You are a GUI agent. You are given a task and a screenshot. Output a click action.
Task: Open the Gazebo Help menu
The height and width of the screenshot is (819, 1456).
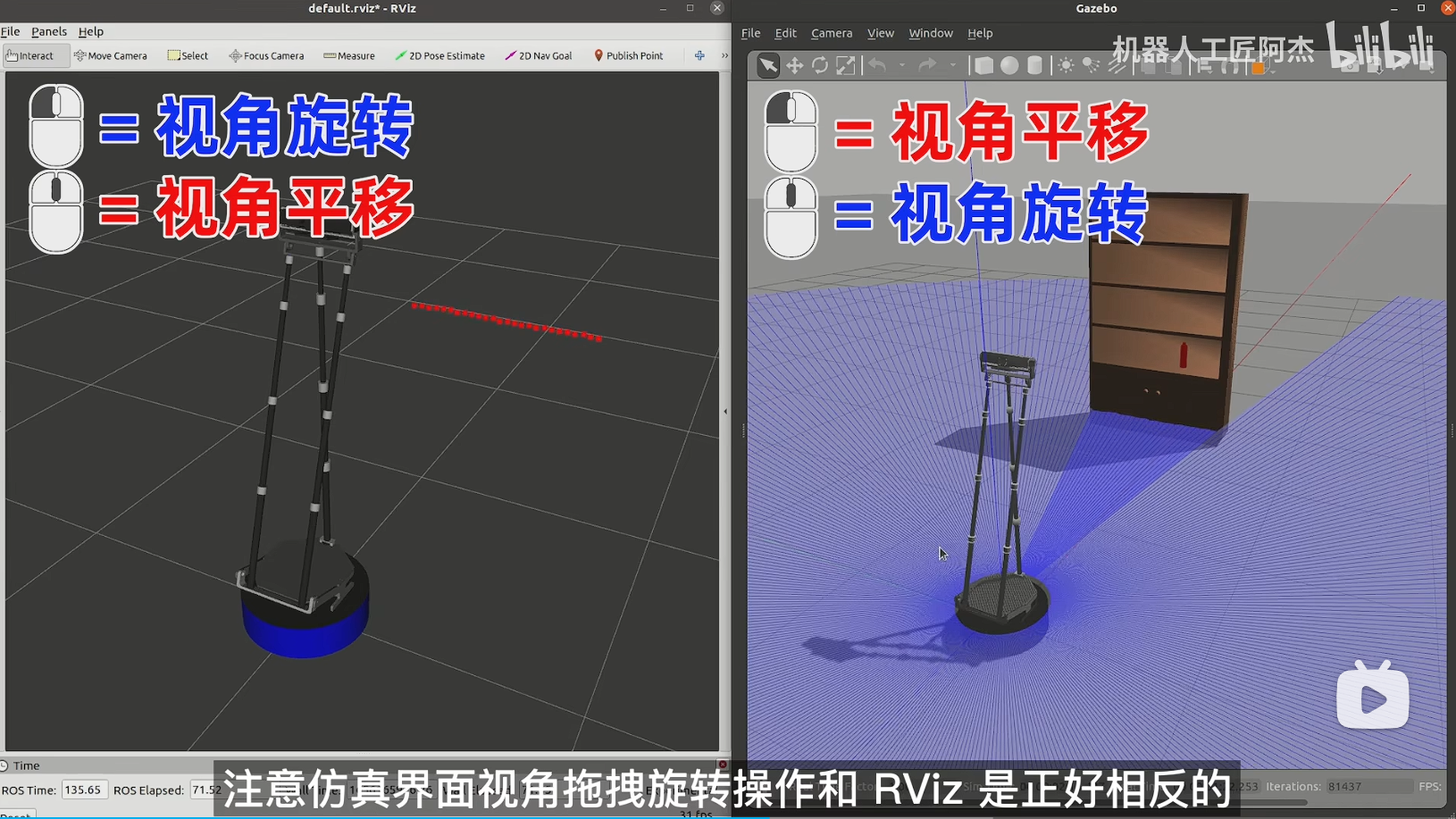(x=980, y=33)
